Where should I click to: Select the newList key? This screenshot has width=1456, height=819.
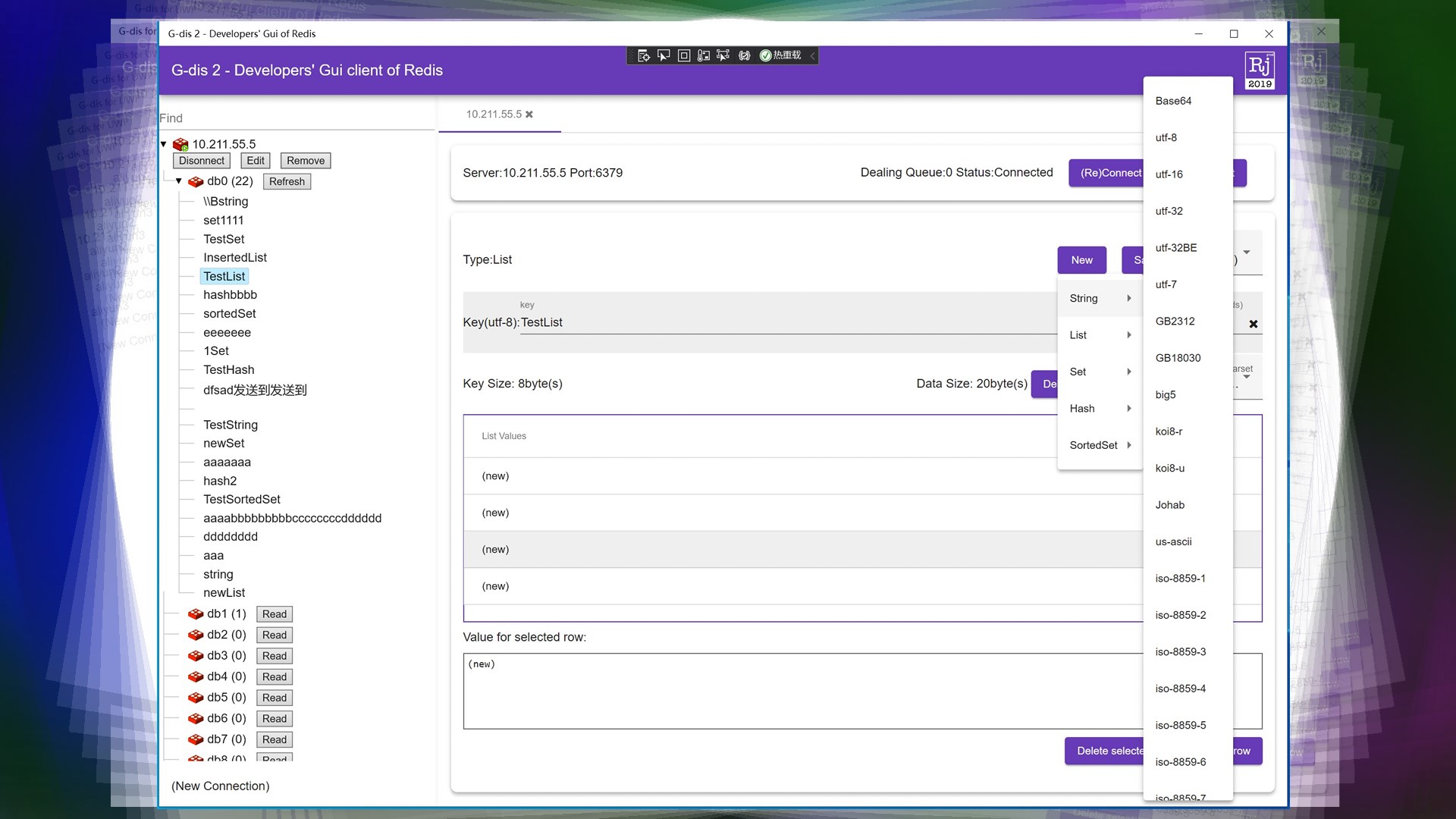(x=224, y=593)
